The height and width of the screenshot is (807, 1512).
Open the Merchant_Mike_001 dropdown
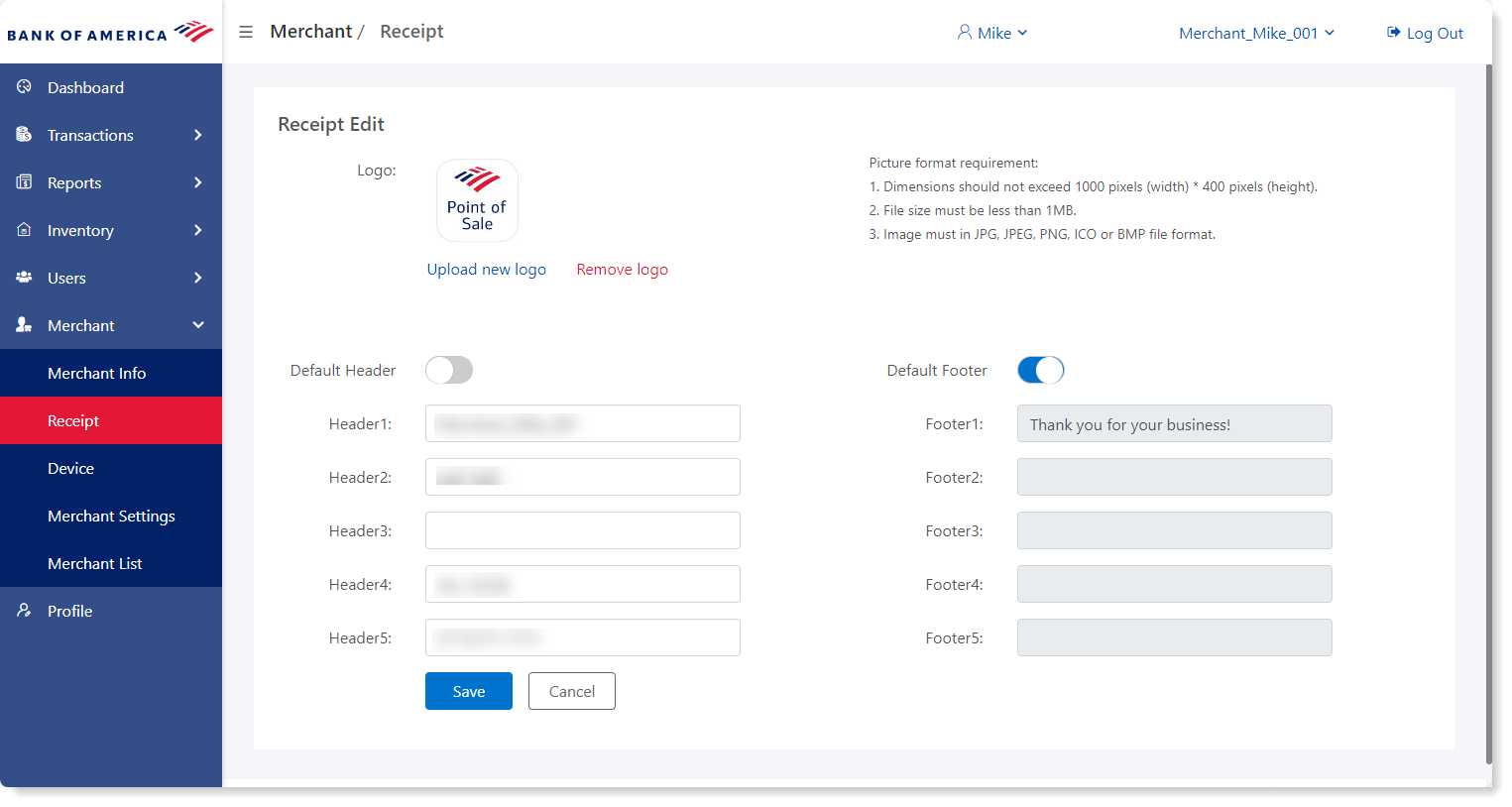click(x=1256, y=33)
